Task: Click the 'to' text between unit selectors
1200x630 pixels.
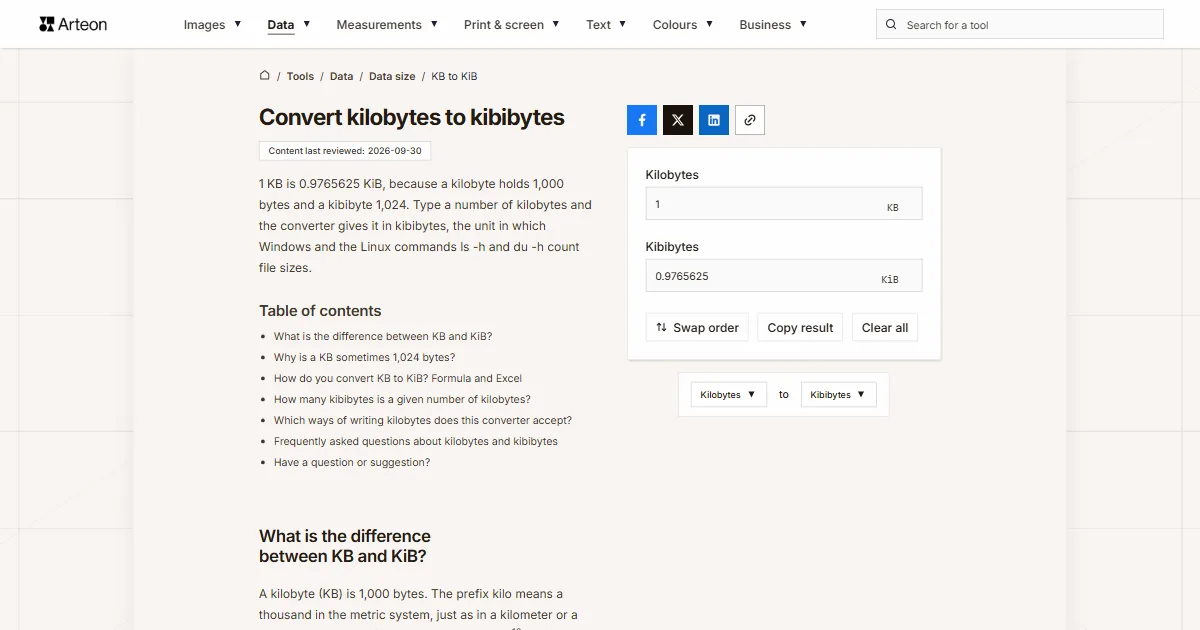Action: pos(784,395)
